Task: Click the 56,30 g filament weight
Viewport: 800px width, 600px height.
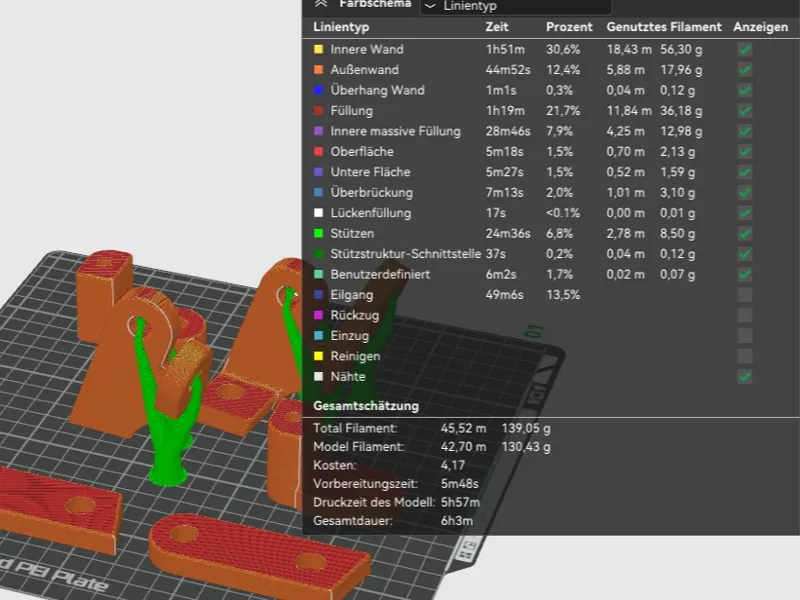Action: pyautogui.click(x=681, y=49)
